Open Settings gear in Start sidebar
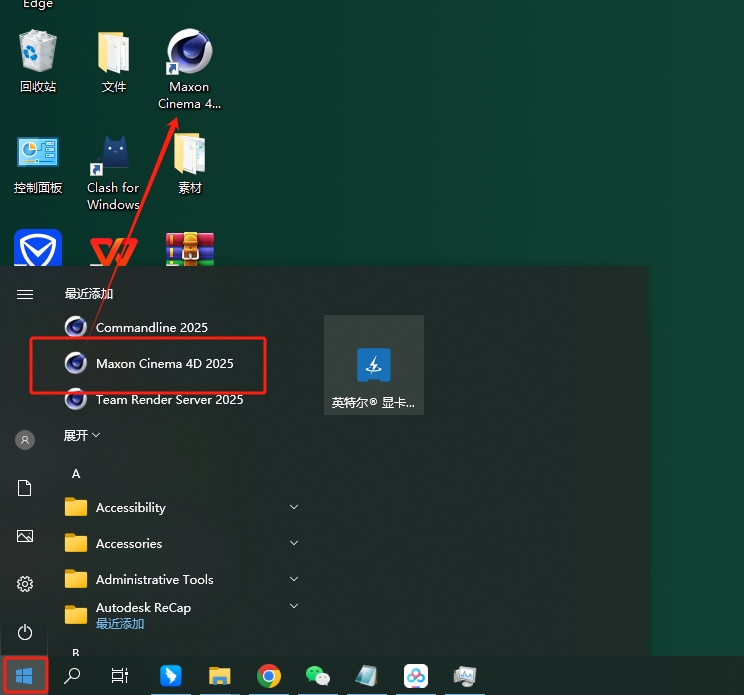This screenshot has height=695, width=744. pyautogui.click(x=25, y=584)
